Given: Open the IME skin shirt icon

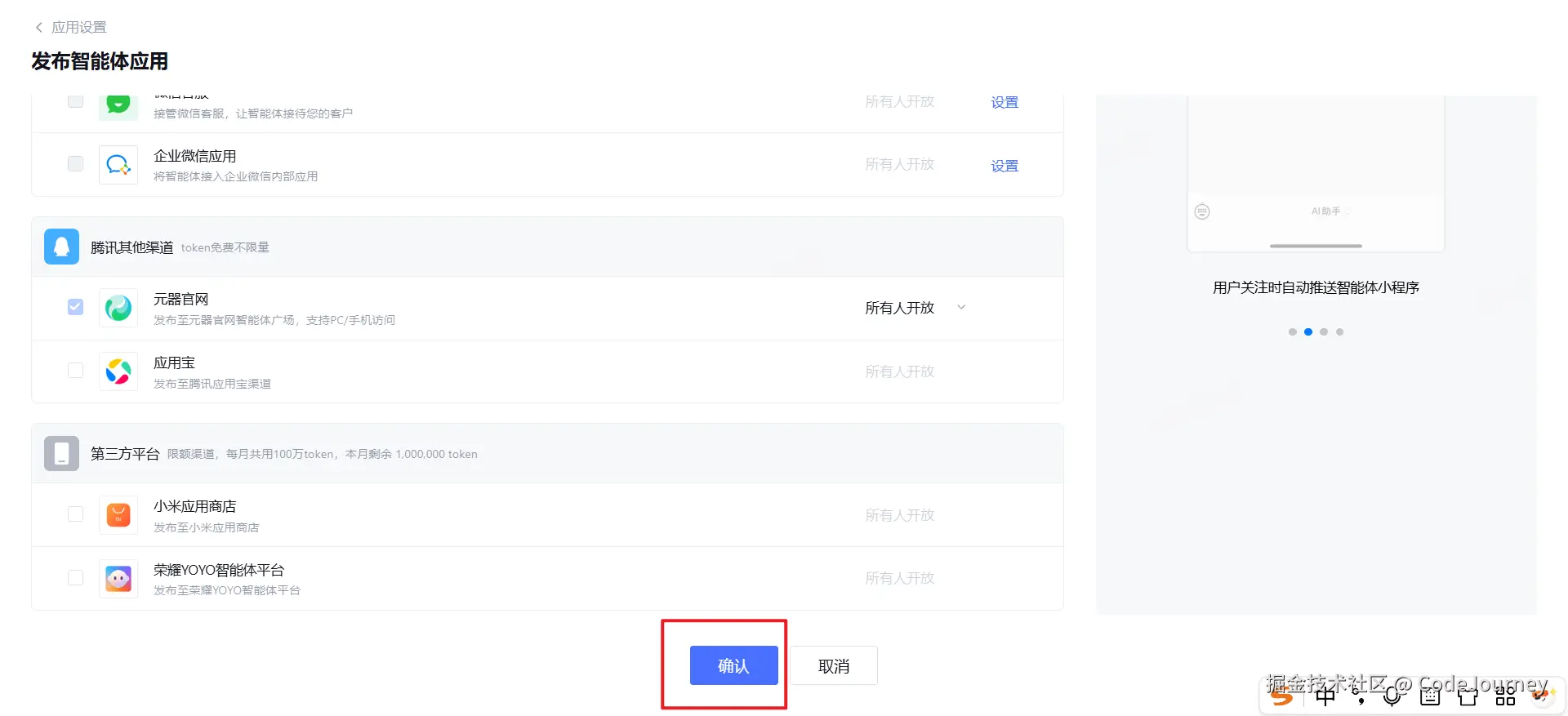Looking at the screenshot, I should [x=1468, y=696].
